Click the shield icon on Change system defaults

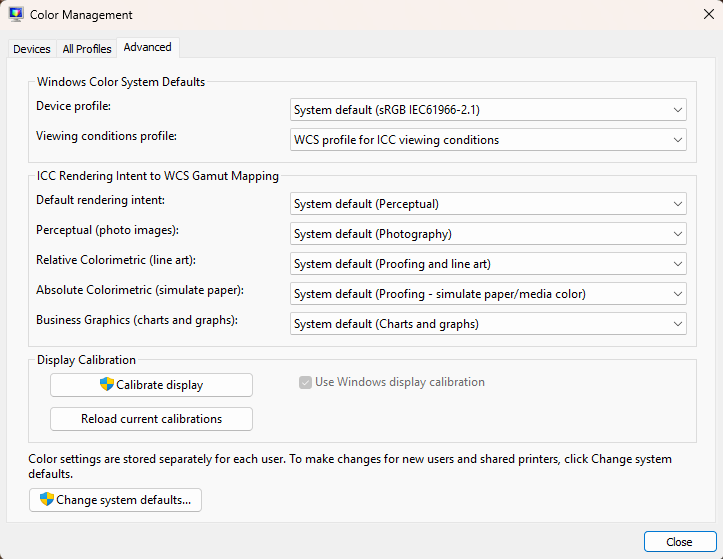click(x=46, y=500)
